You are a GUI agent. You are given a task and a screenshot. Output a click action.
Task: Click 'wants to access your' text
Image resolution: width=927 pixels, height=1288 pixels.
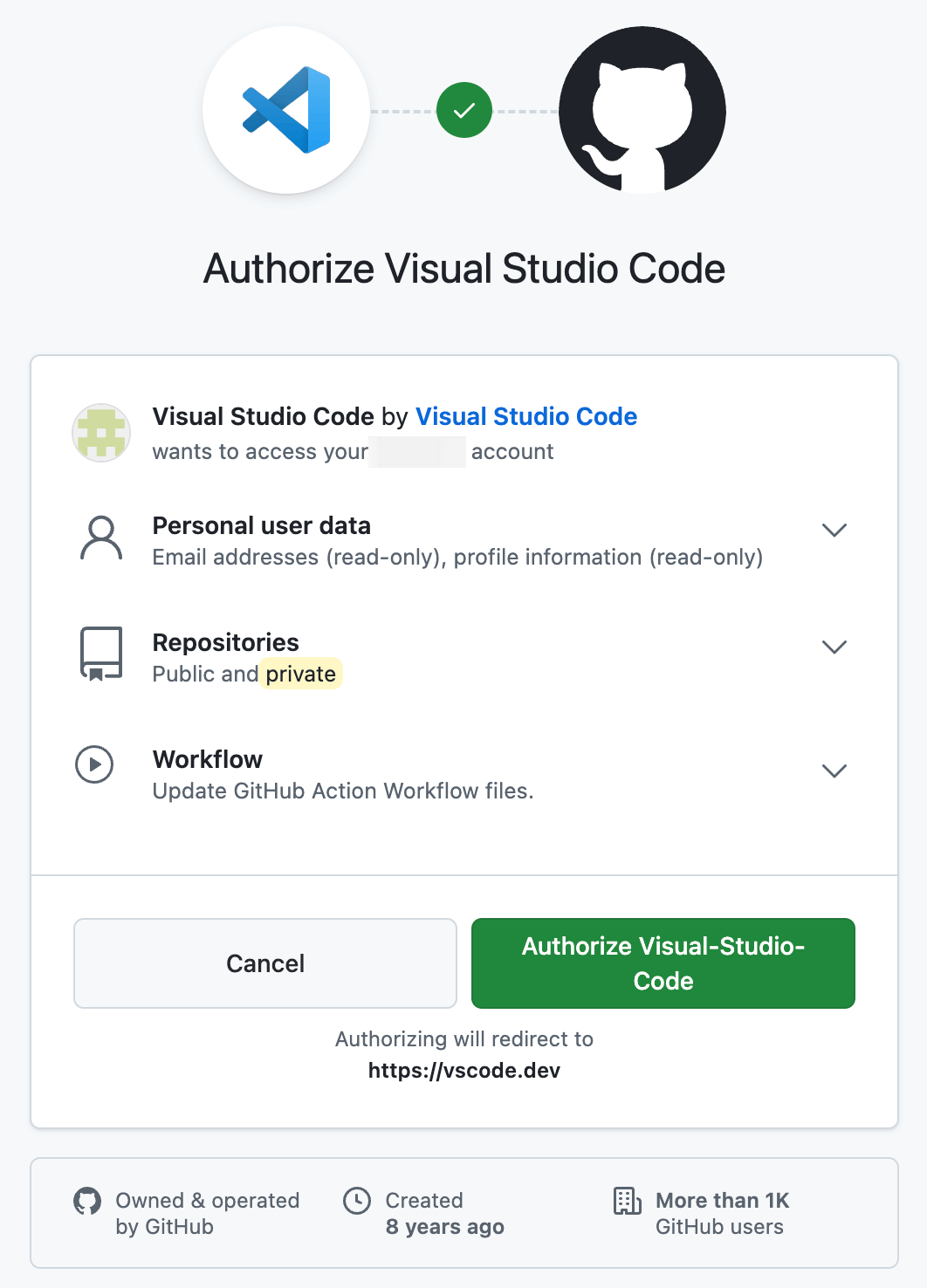click(260, 452)
